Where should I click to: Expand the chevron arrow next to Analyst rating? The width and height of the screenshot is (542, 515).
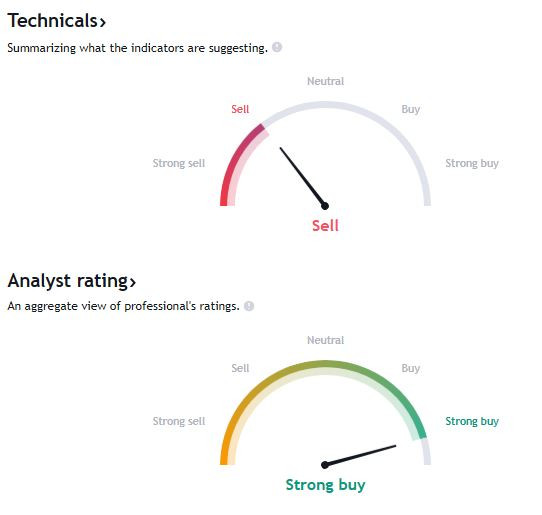click(133, 282)
